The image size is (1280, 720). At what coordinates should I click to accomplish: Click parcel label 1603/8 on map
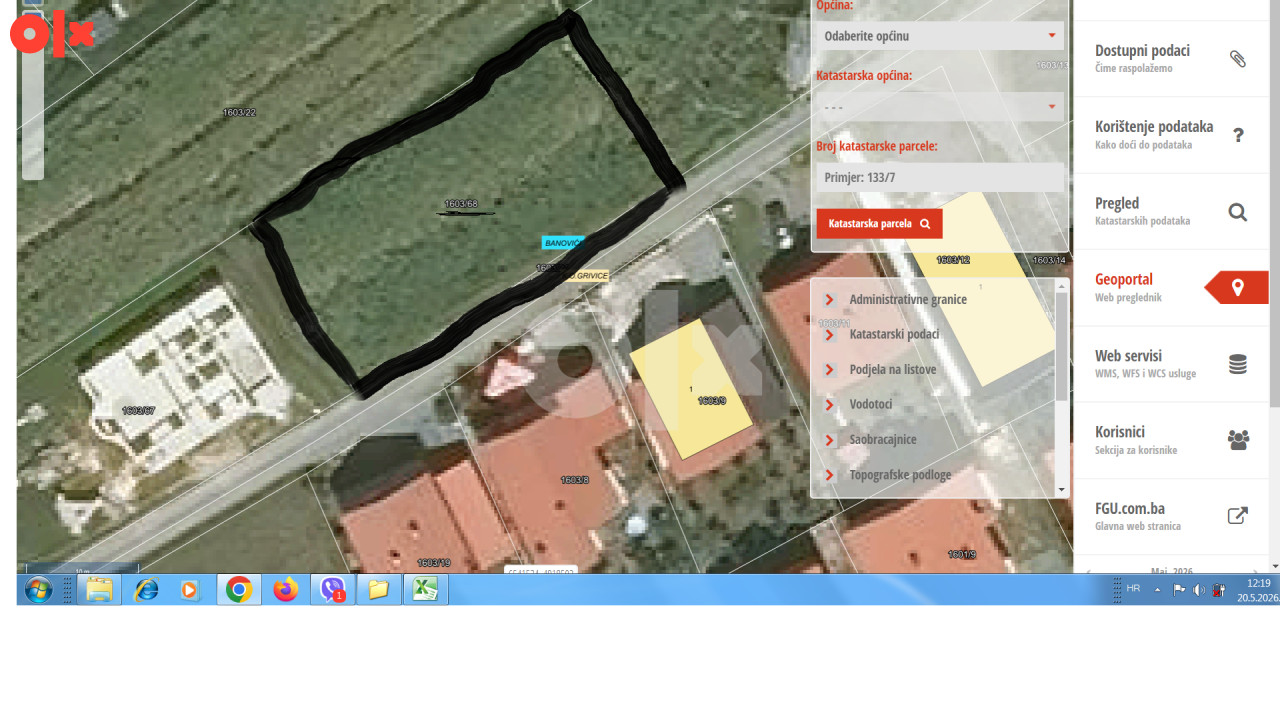[574, 480]
